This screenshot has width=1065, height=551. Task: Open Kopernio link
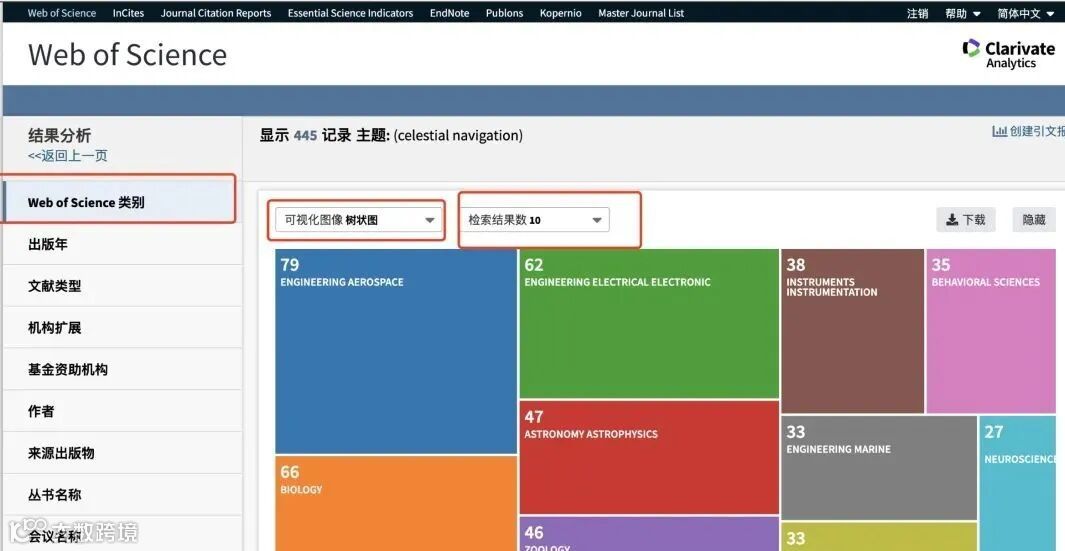[x=561, y=13]
